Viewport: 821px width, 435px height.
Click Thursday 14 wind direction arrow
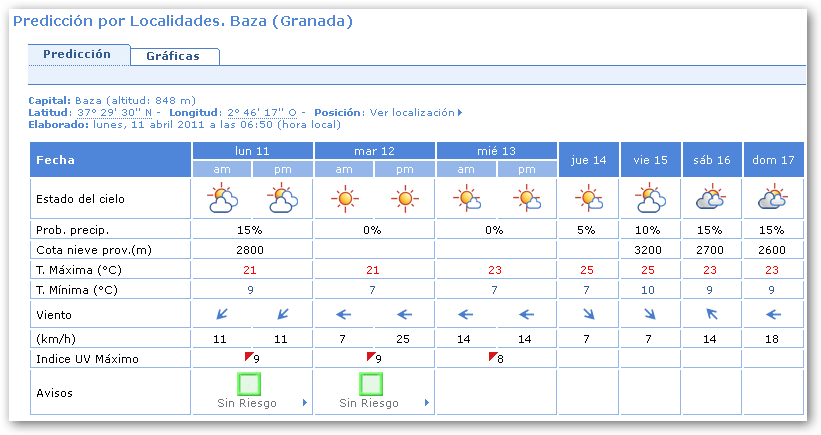click(588, 314)
